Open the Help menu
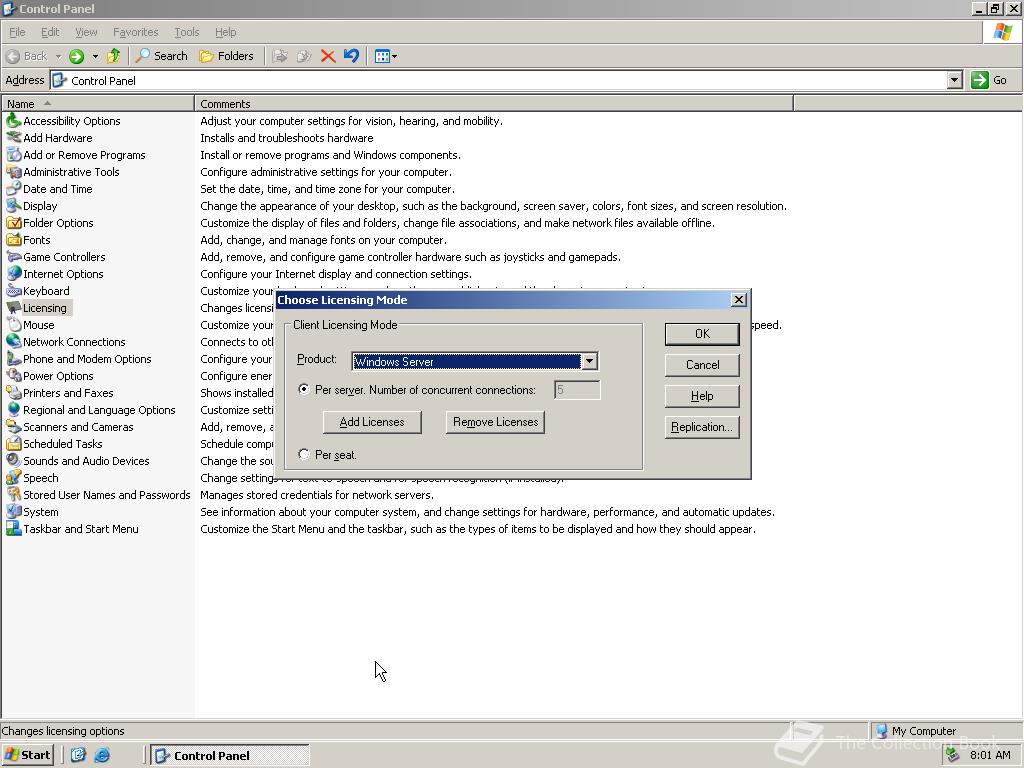The height and width of the screenshot is (768, 1024). (225, 32)
